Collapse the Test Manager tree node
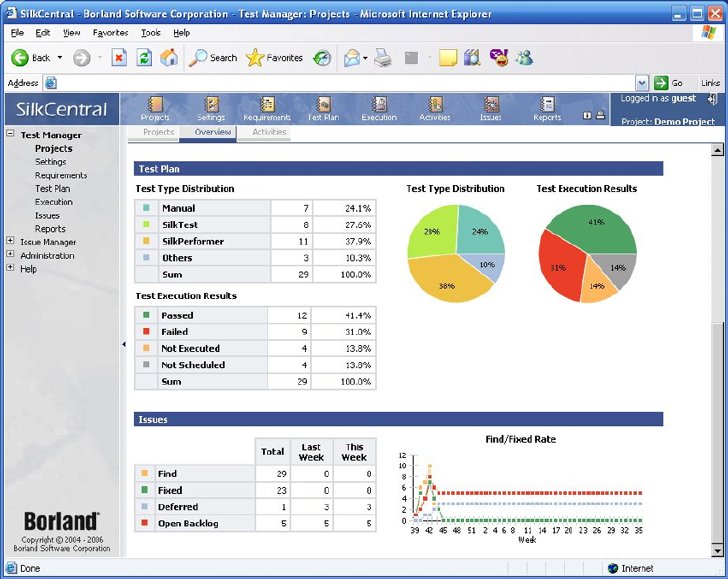The height and width of the screenshot is (579, 728). pyautogui.click(x=10, y=133)
